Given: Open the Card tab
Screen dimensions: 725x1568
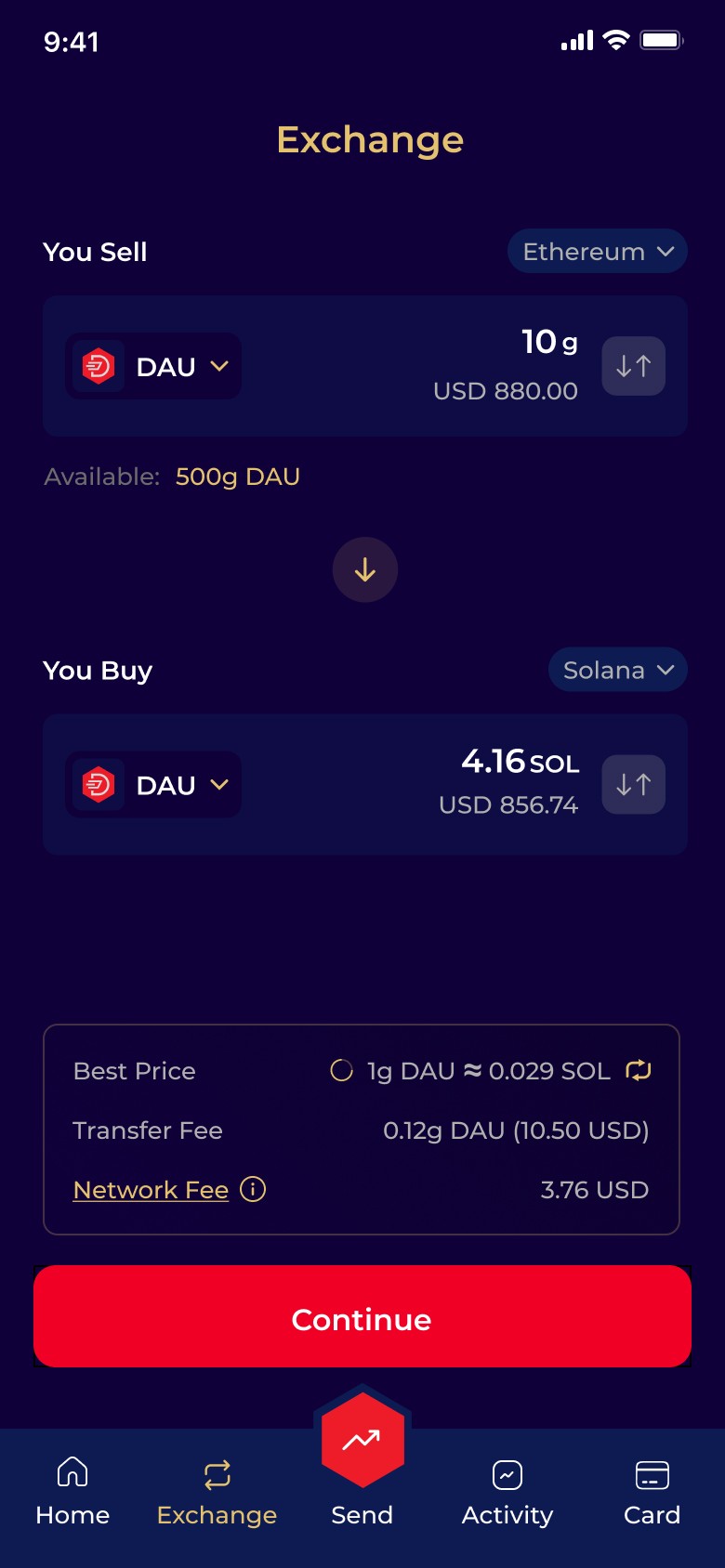Looking at the screenshot, I should 652,1492.
